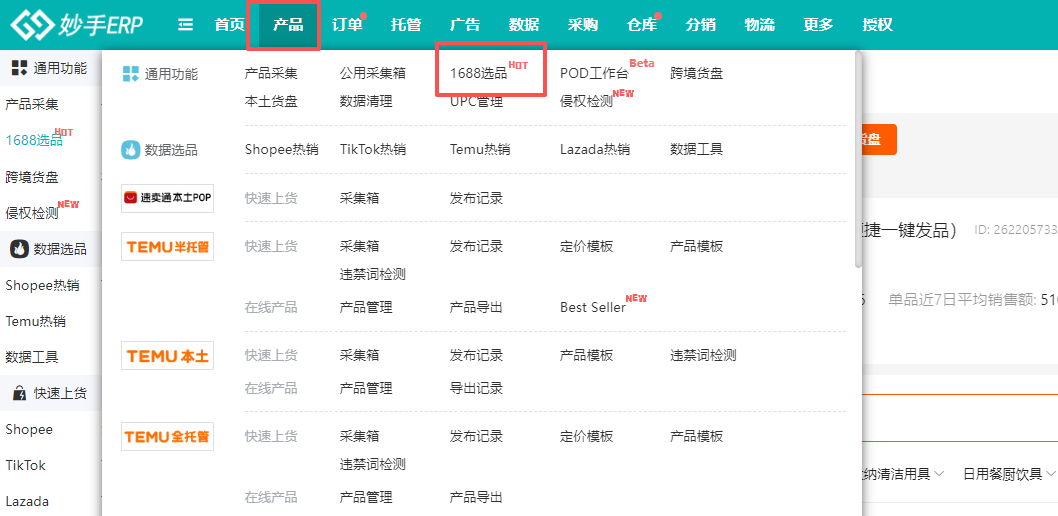Click the dropdown panel vertical scrollbar
The image size is (1058, 516).
point(858,161)
